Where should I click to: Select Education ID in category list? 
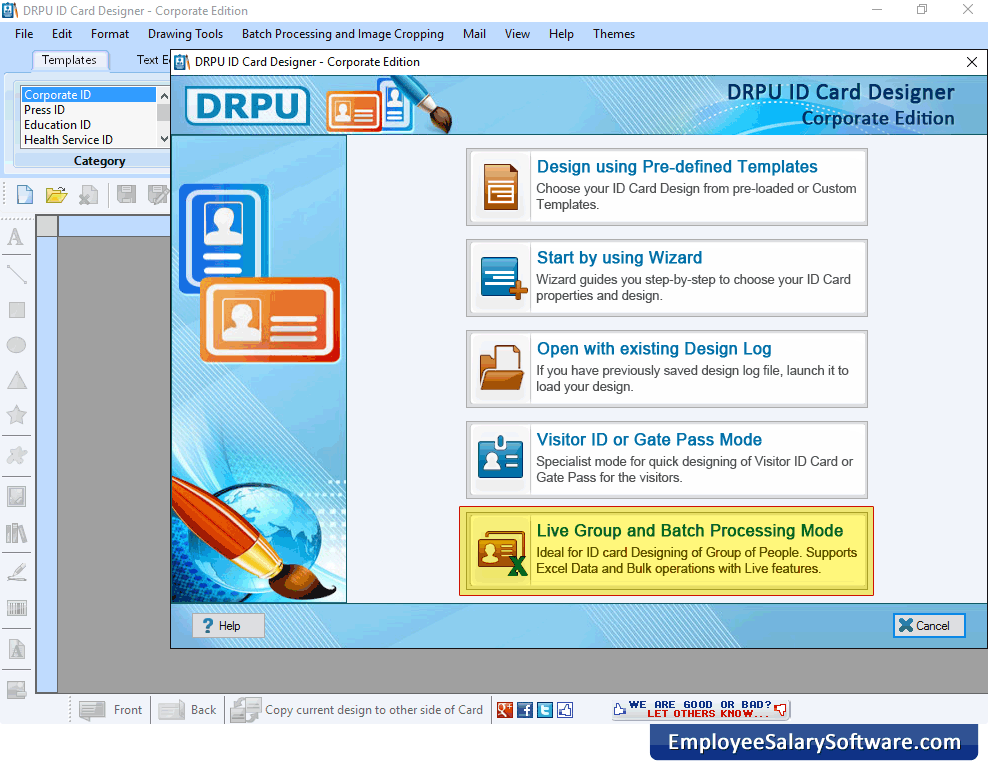88,125
